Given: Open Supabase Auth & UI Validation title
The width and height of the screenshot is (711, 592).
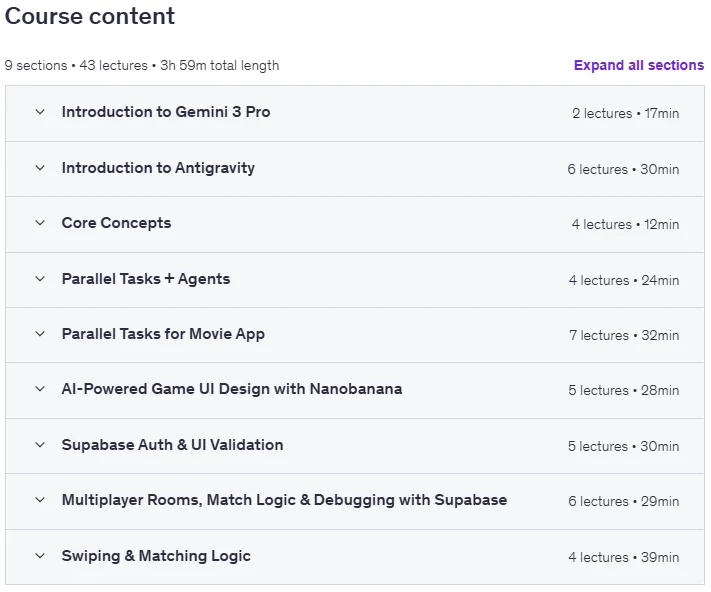Looking at the screenshot, I should 172,445.
